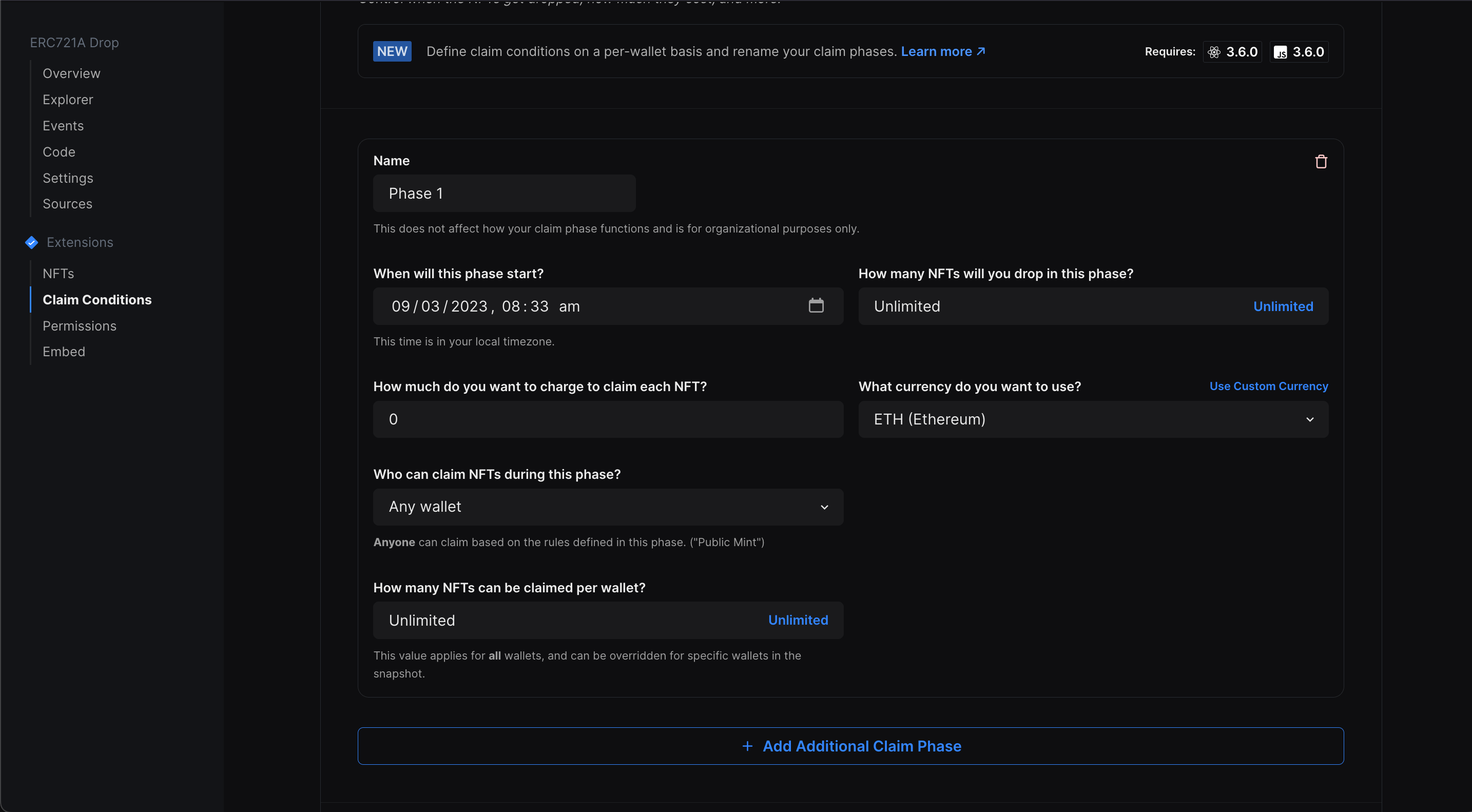Click the Use Custom Currency link
The width and height of the screenshot is (1472, 812).
[x=1269, y=385]
